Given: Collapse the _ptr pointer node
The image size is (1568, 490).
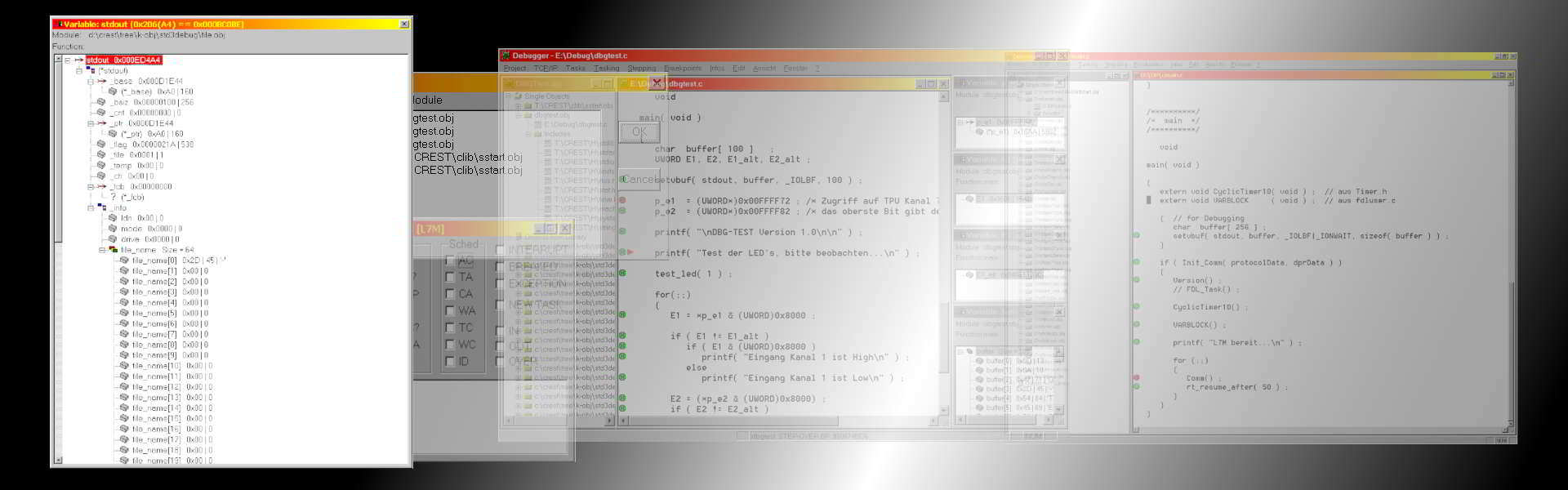Looking at the screenshot, I should click(91, 123).
